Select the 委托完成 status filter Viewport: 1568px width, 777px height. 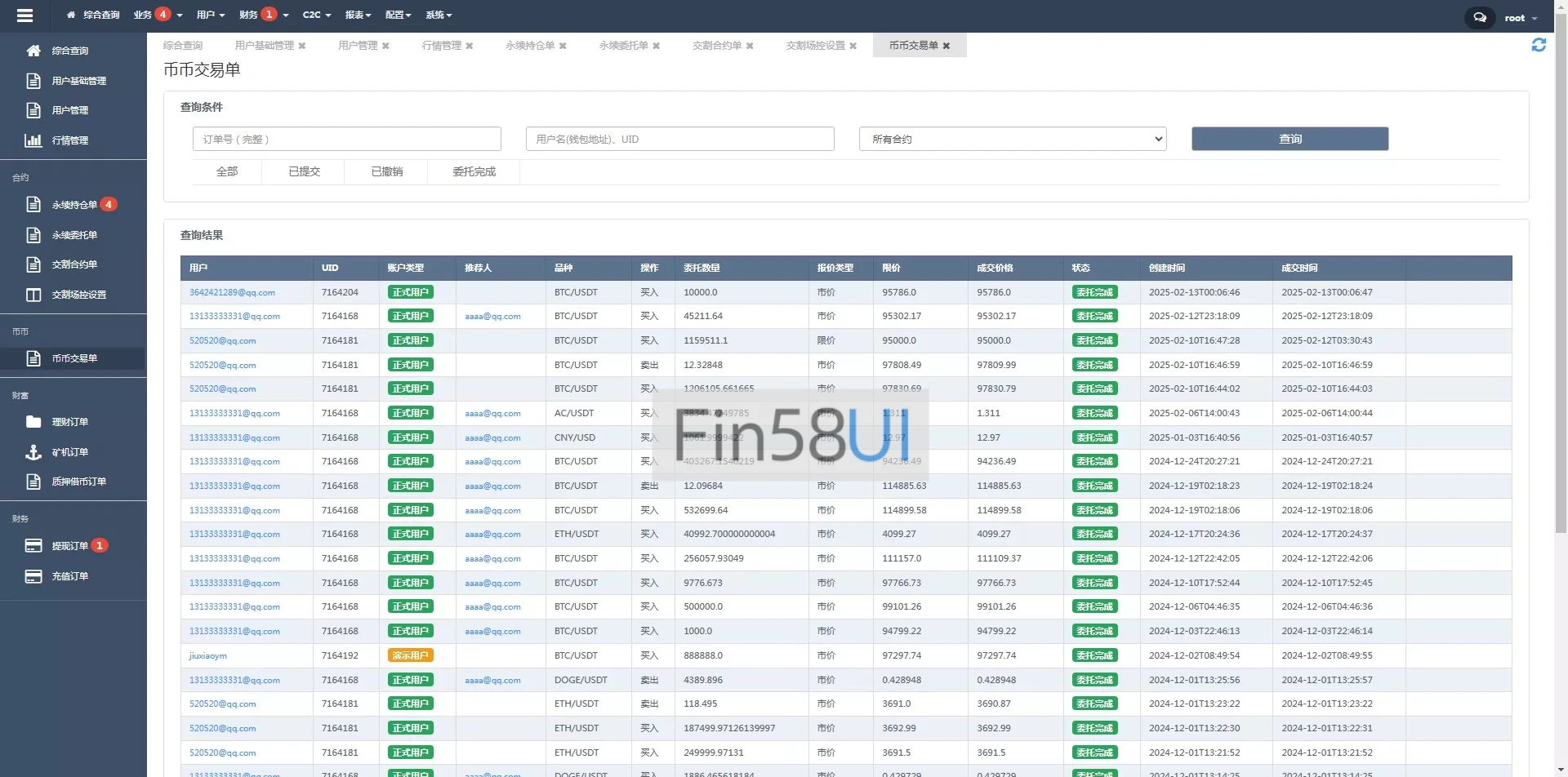[474, 172]
